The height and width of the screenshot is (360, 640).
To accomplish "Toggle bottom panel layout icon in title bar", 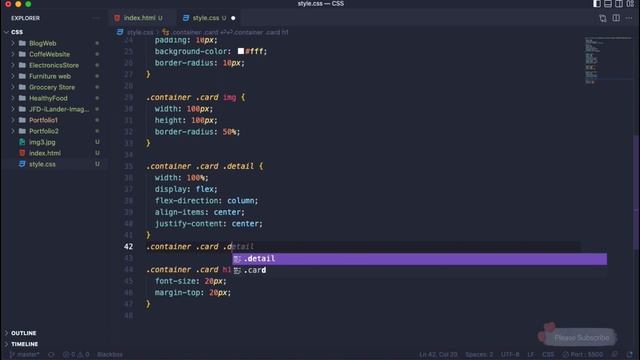I will 608,4.
